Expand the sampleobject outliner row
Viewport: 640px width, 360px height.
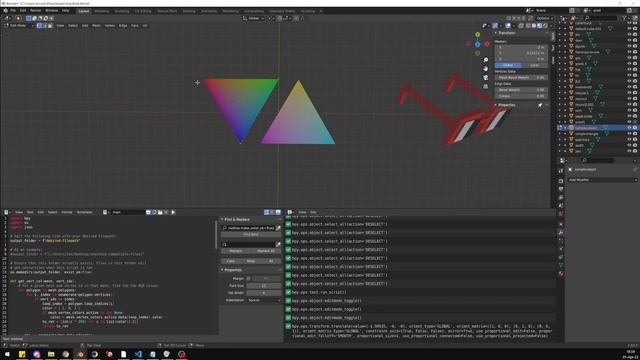[565, 128]
